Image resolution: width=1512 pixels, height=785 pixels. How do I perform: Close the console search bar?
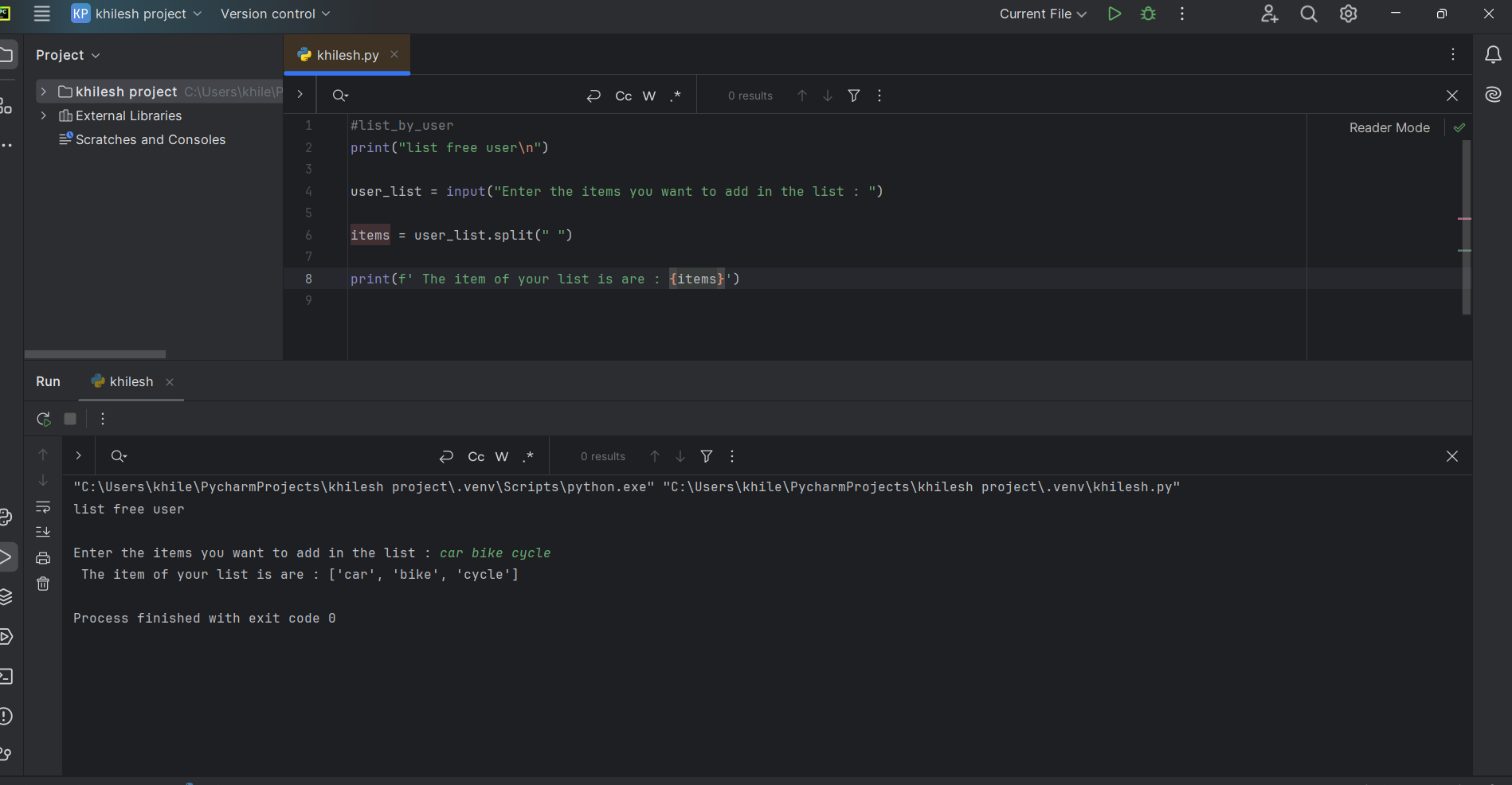(1452, 456)
